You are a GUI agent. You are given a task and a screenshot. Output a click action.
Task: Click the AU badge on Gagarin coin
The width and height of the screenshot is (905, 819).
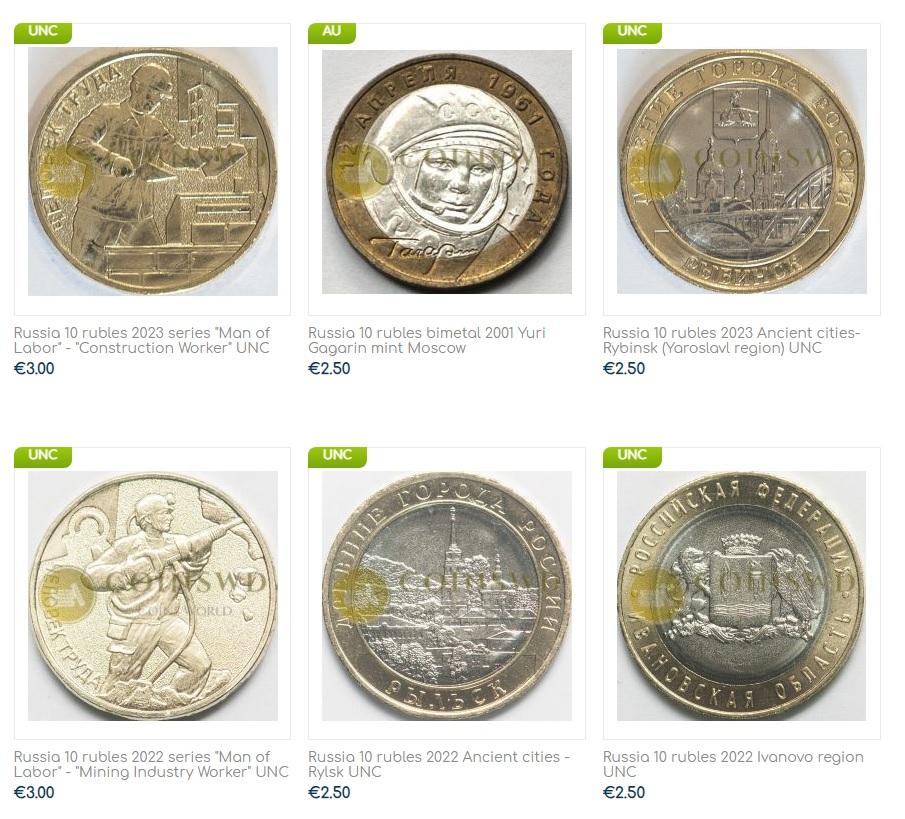tap(332, 32)
